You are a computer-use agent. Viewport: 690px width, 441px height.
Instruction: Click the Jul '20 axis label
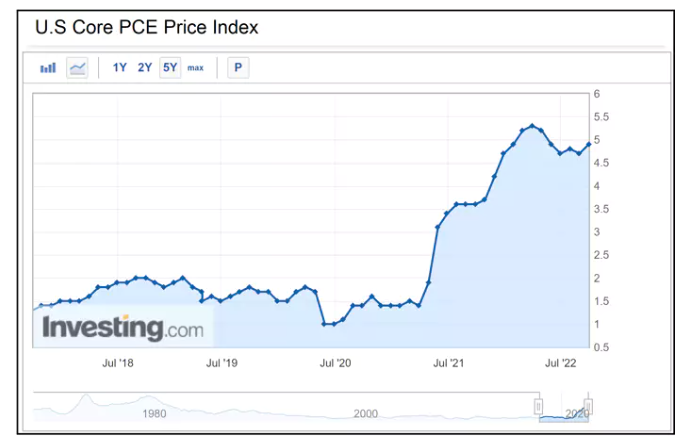coord(335,363)
